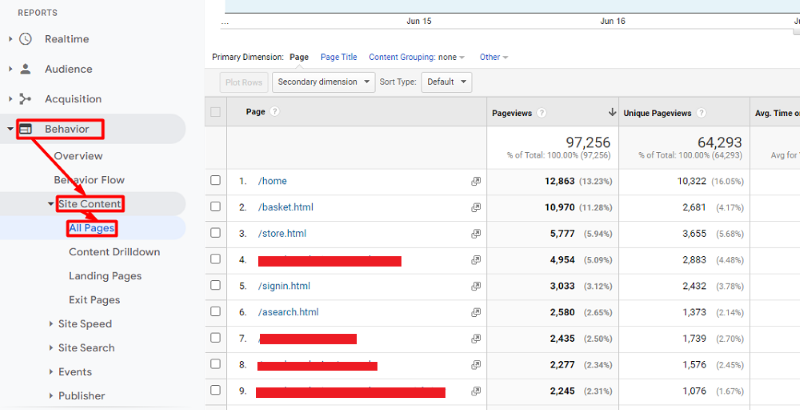The image size is (800, 410).
Task: Click help icon beside Pageviews header
Action: coord(541,113)
